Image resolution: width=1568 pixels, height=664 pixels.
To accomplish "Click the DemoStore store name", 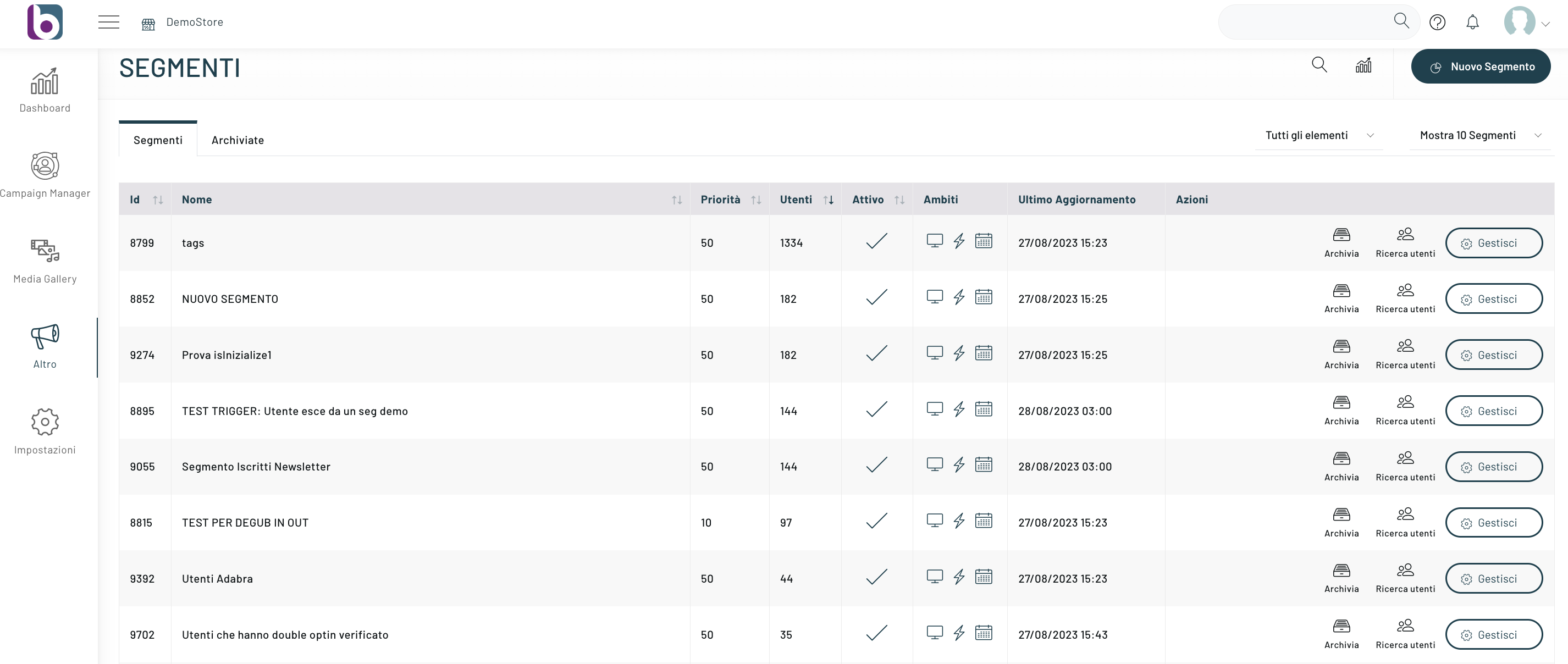I will pos(194,22).
